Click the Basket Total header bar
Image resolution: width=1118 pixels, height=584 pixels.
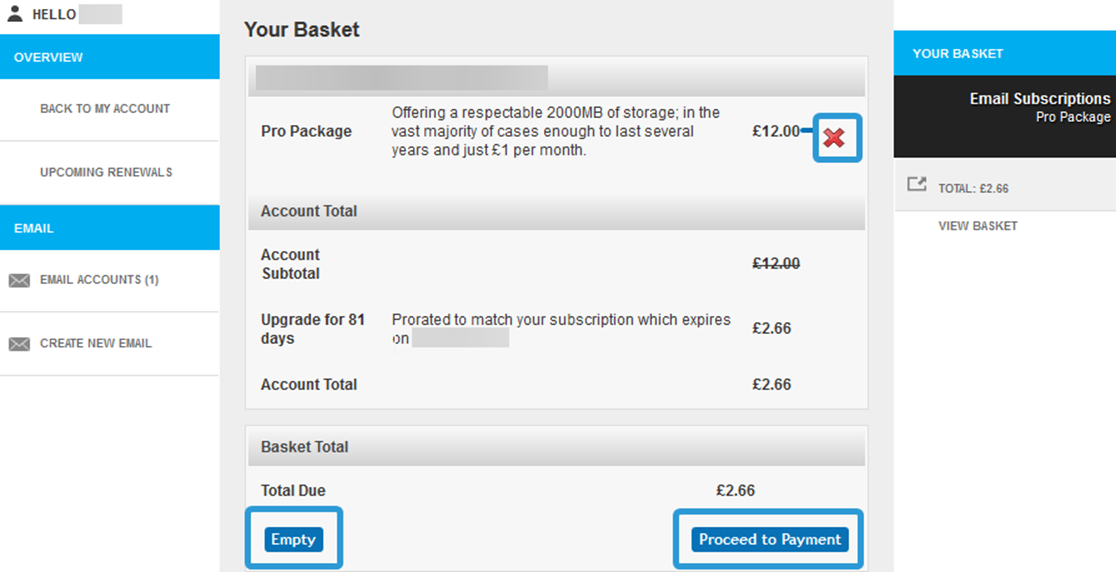(x=556, y=447)
